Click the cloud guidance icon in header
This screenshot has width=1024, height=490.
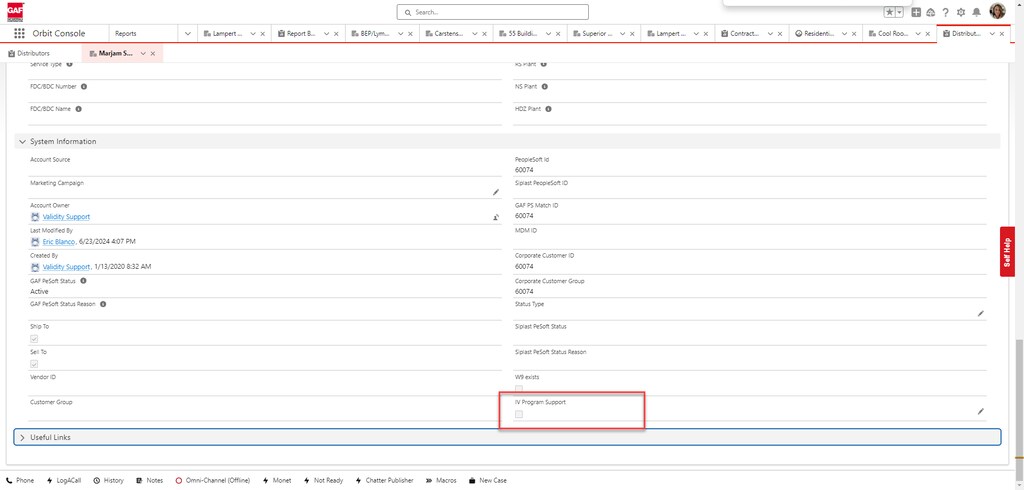pos(931,12)
